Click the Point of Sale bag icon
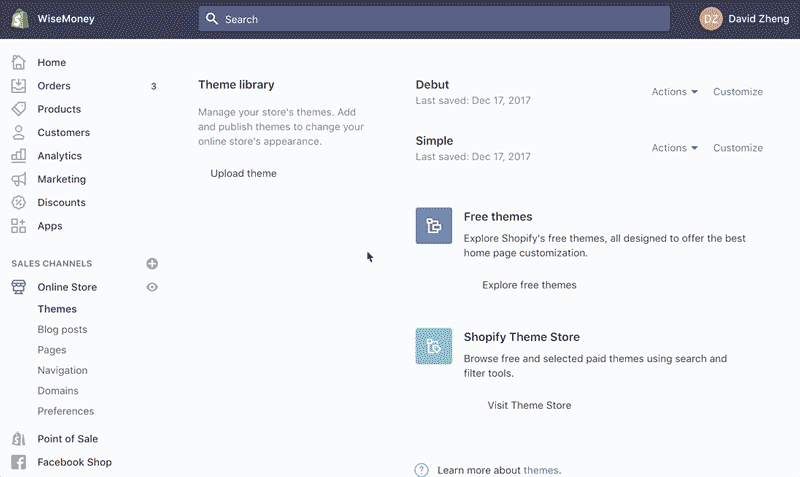 point(18,439)
